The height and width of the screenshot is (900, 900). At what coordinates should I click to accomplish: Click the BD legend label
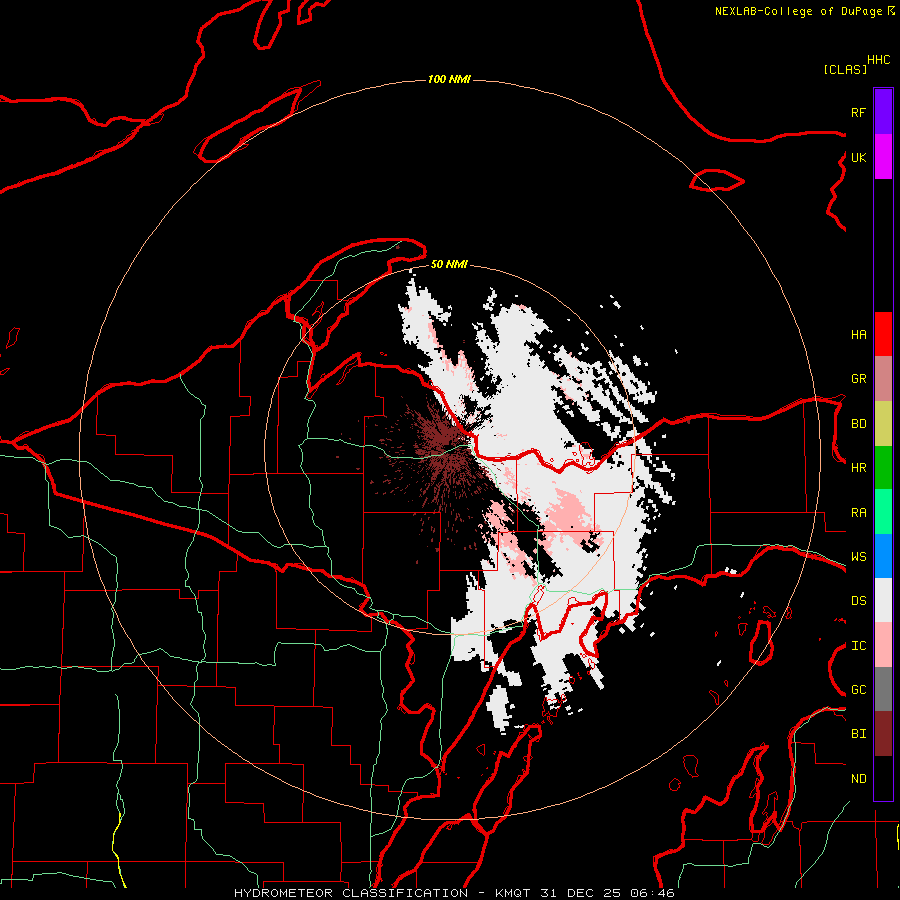tap(858, 424)
